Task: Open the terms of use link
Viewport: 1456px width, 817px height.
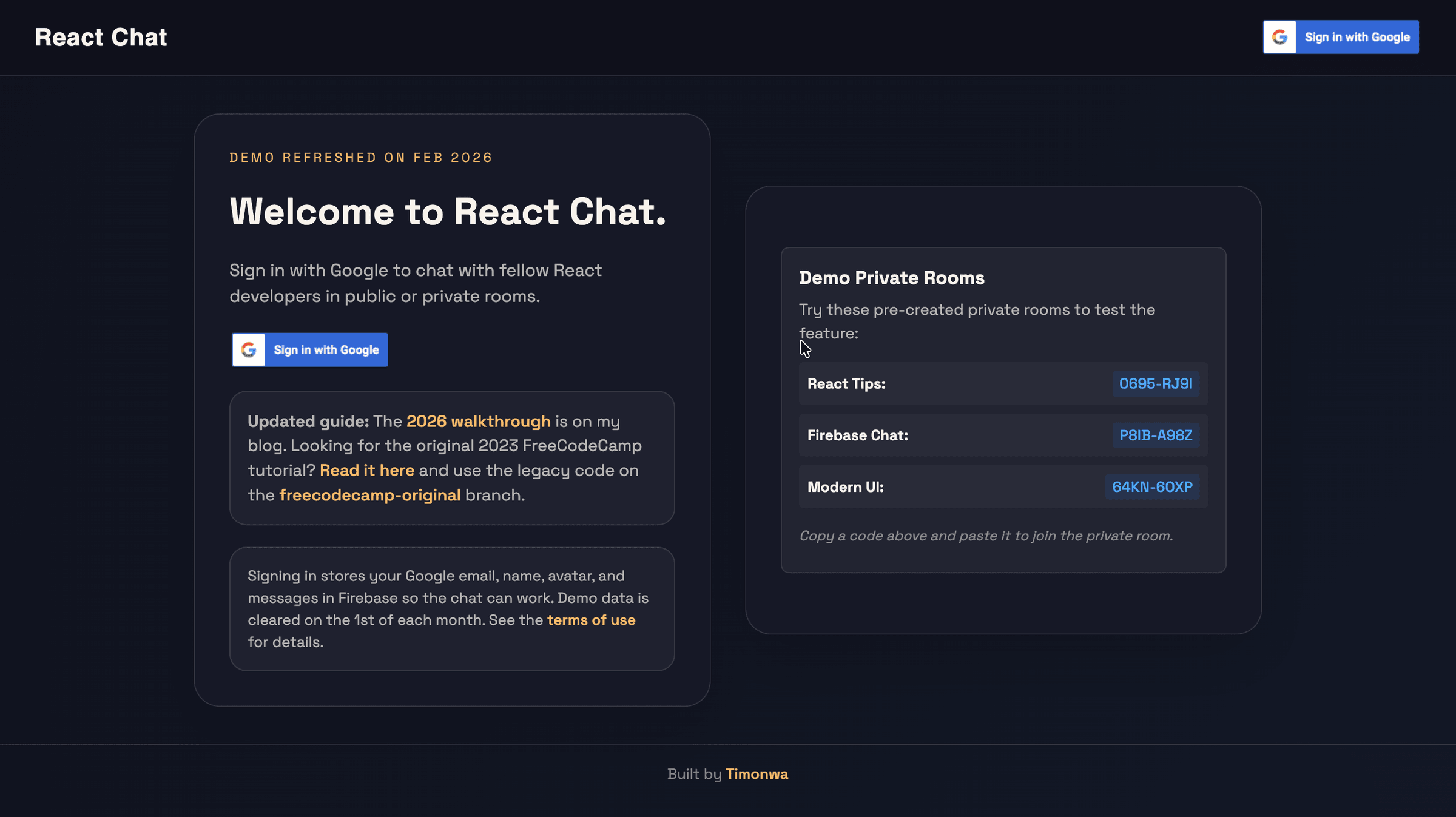Action: (591, 620)
